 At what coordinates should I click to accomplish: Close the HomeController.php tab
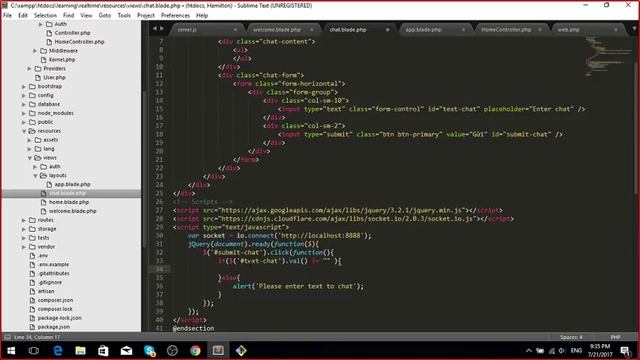coord(540,30)
